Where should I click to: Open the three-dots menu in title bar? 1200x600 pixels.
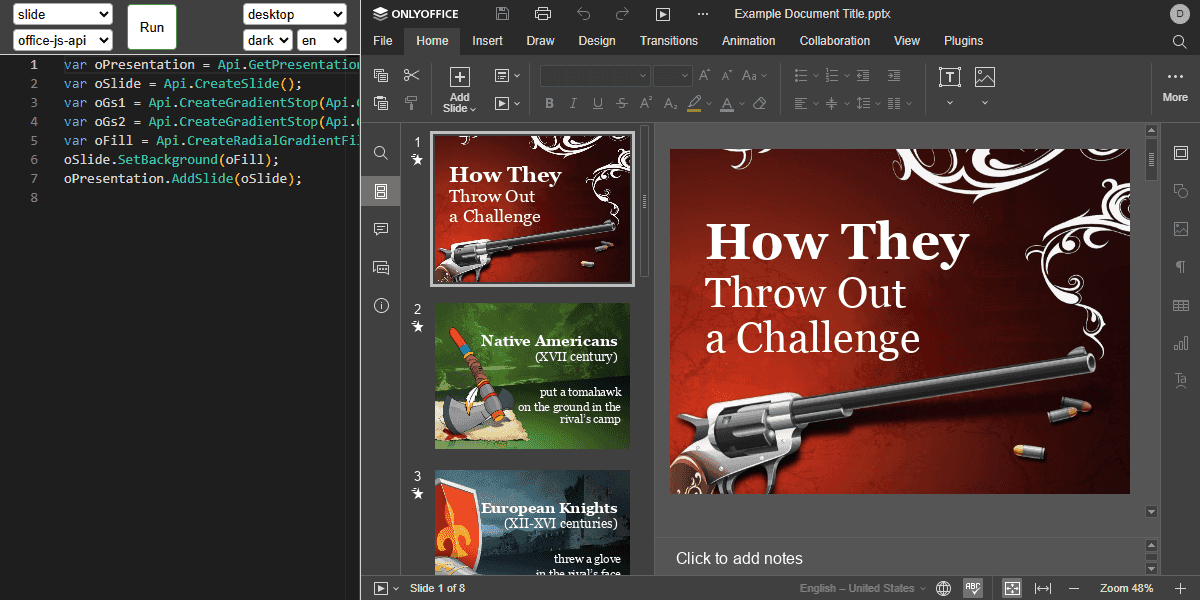(703, 14)
